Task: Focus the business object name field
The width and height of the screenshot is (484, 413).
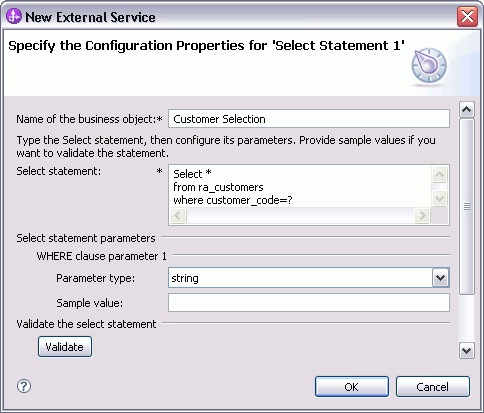Action: [x=309, y=119]
